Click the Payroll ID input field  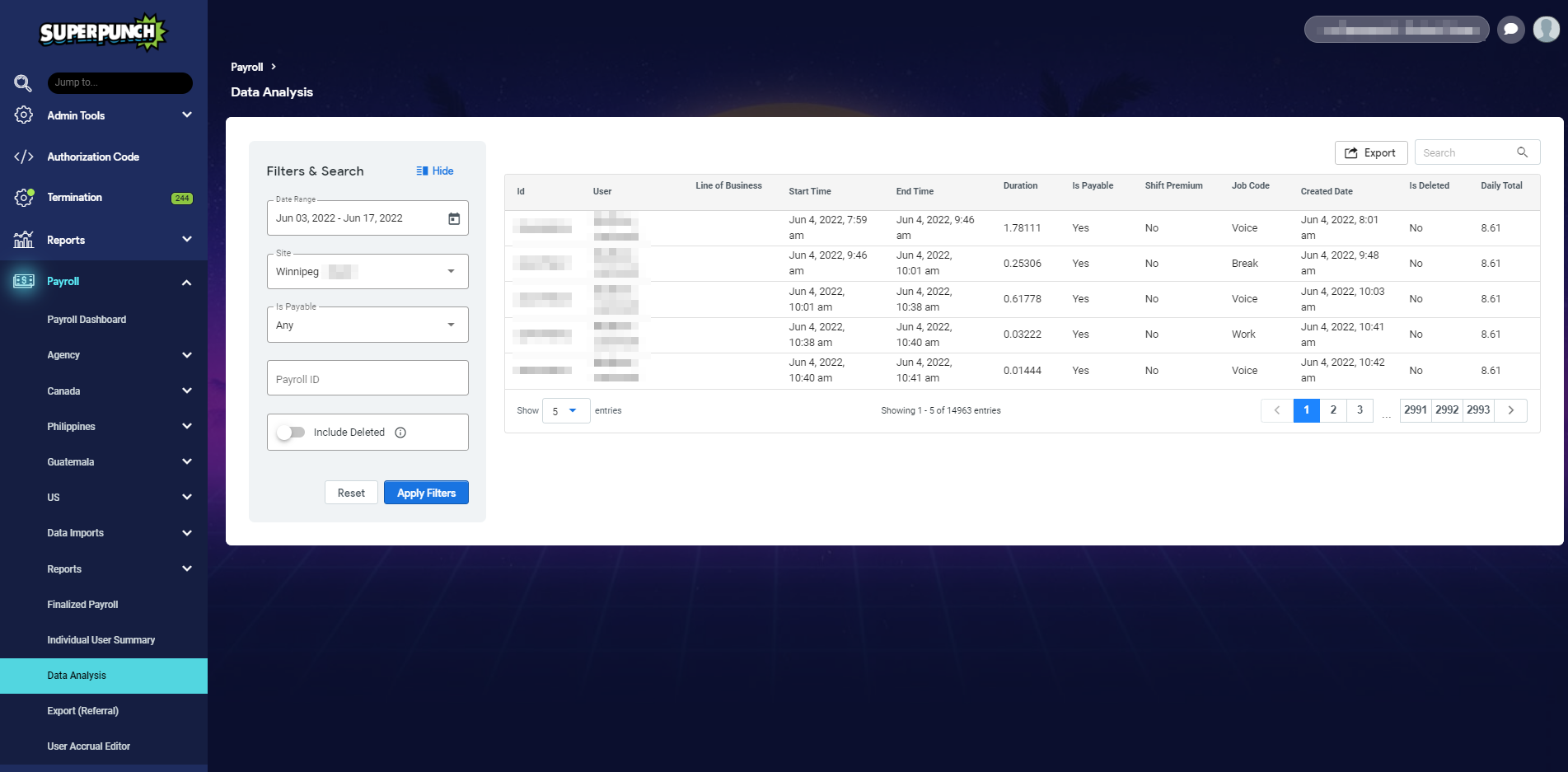[x=367, y=379]
